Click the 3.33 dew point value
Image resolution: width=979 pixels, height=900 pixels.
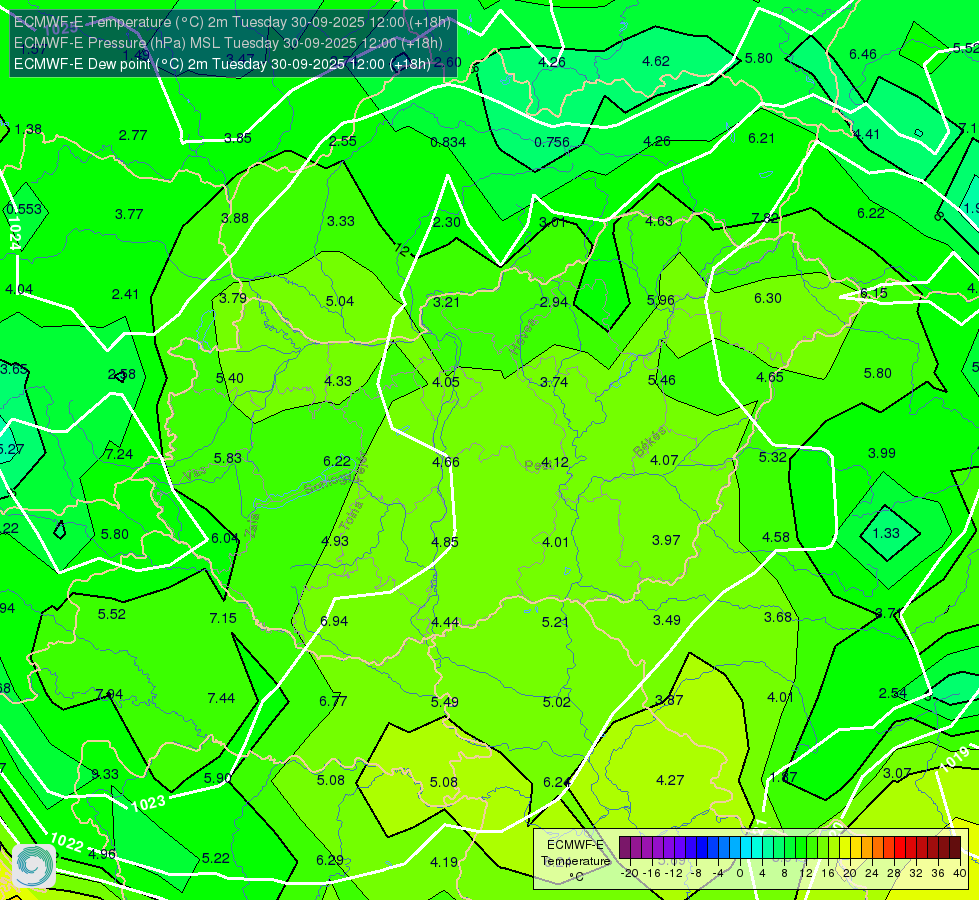point(341,221)
